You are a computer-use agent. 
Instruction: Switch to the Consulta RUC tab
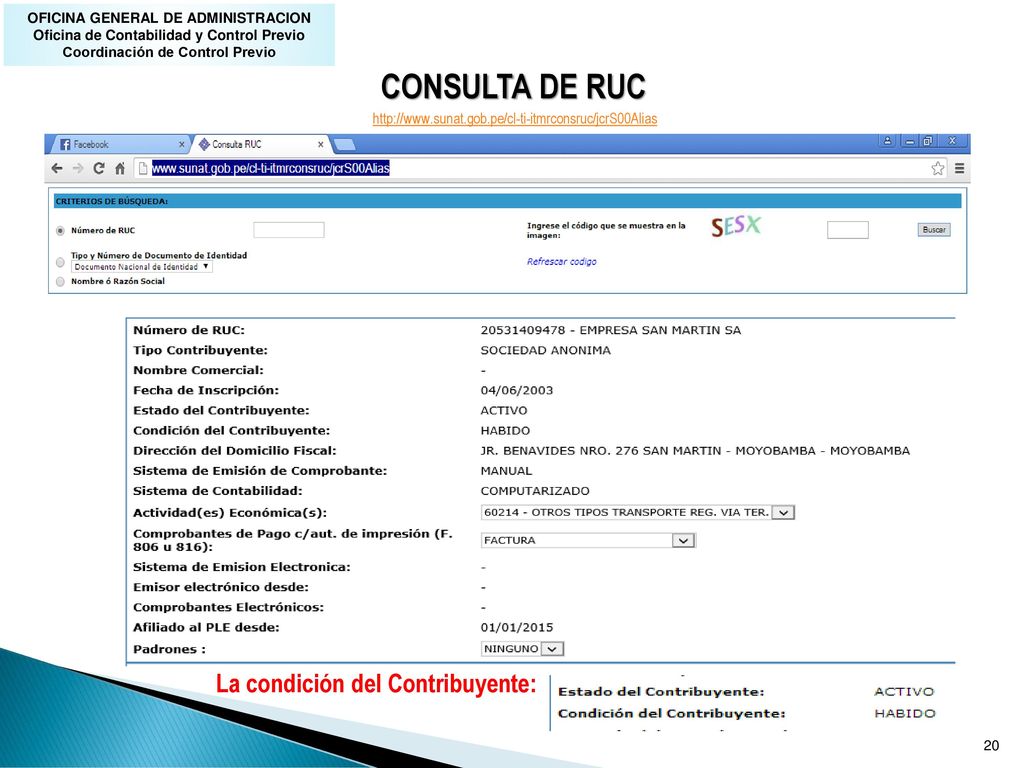(260, 144)
